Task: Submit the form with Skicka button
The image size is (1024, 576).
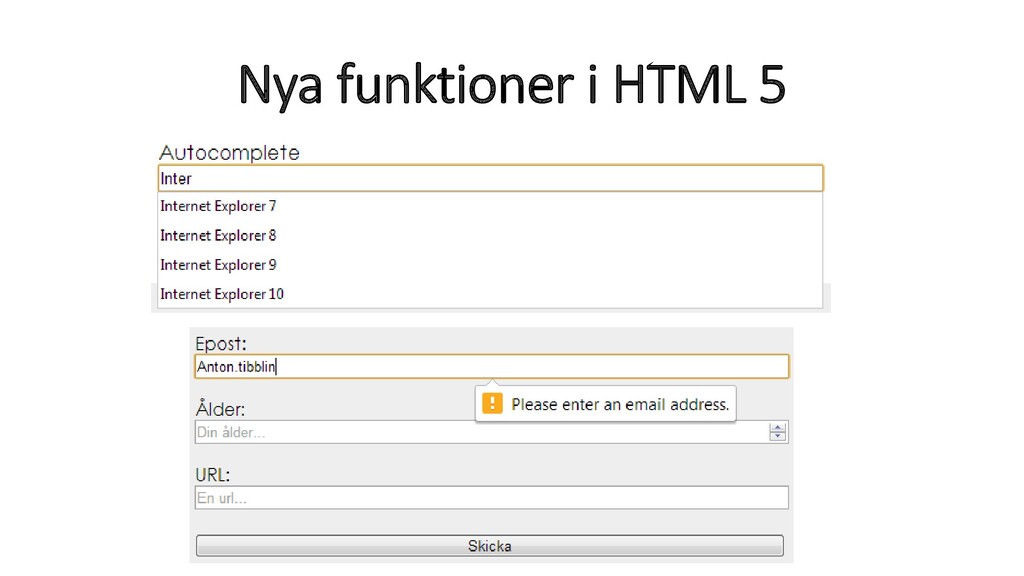Action: [490, 546]
